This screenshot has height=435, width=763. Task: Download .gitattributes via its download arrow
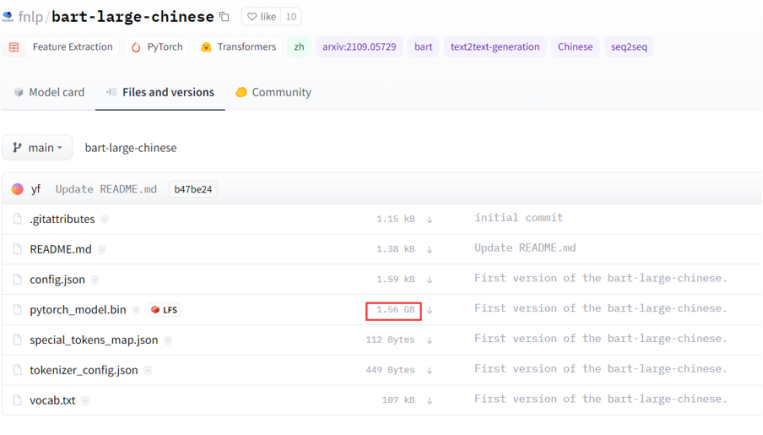pos(429,219)
